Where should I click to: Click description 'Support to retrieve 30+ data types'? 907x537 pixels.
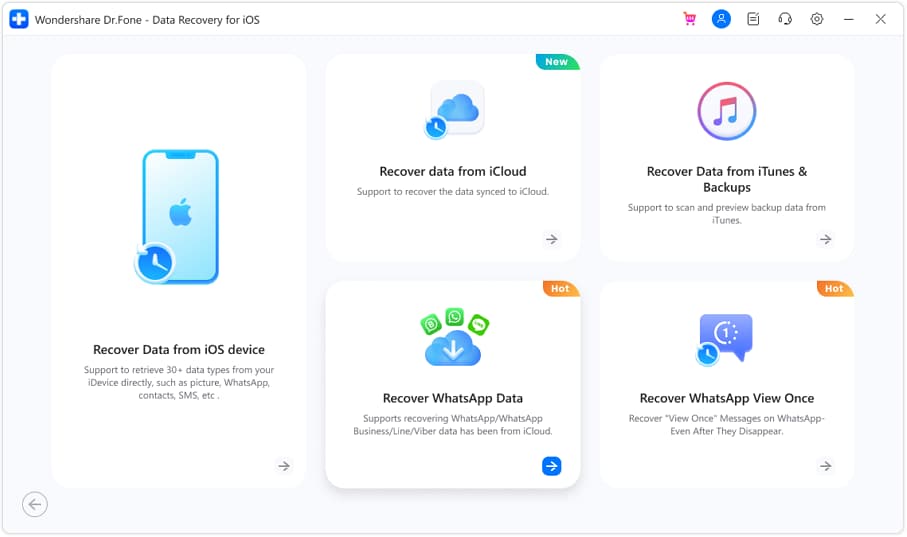point(179,382)
